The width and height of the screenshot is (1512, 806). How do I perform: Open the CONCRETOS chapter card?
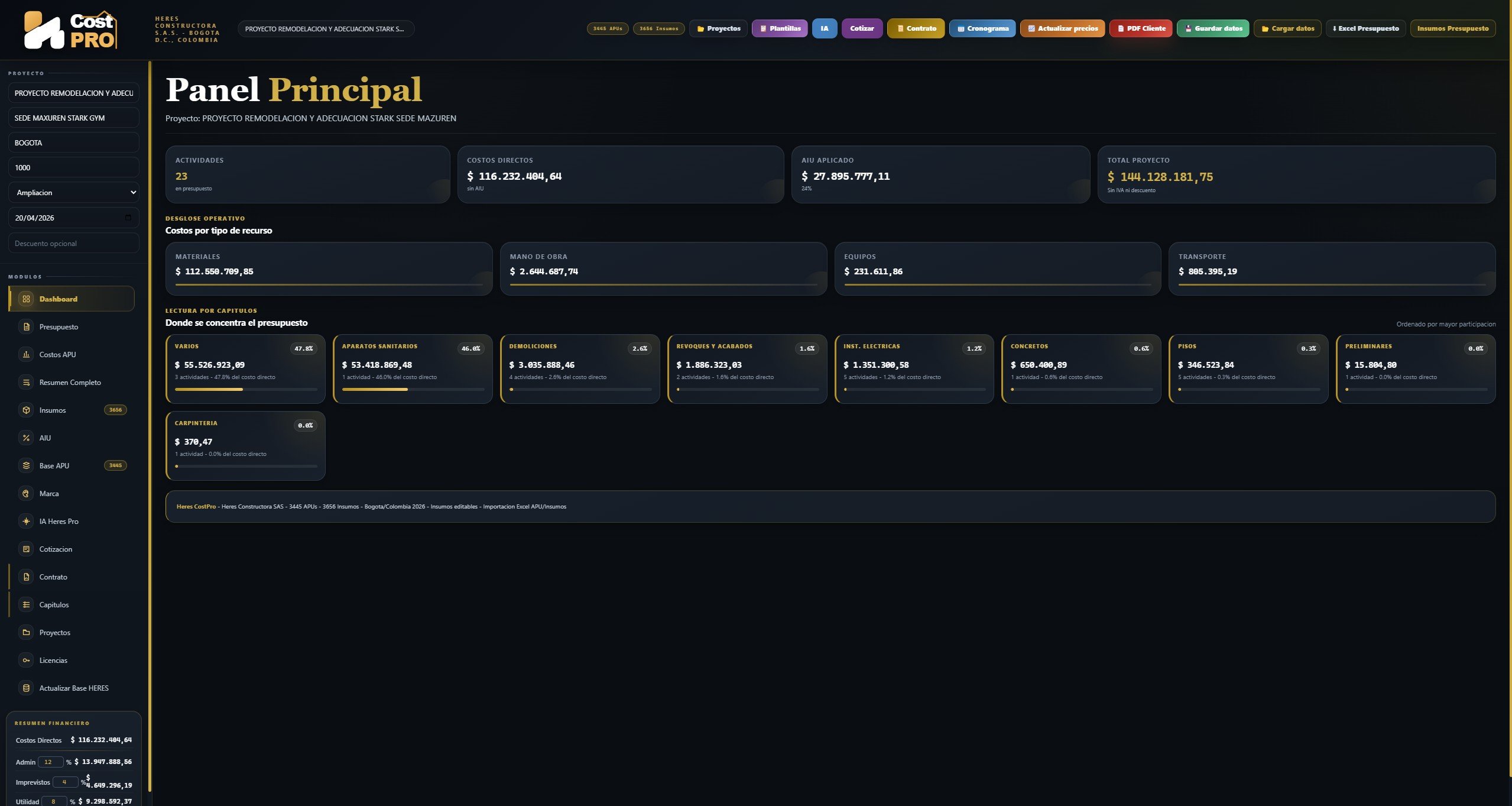(1082, 369)
